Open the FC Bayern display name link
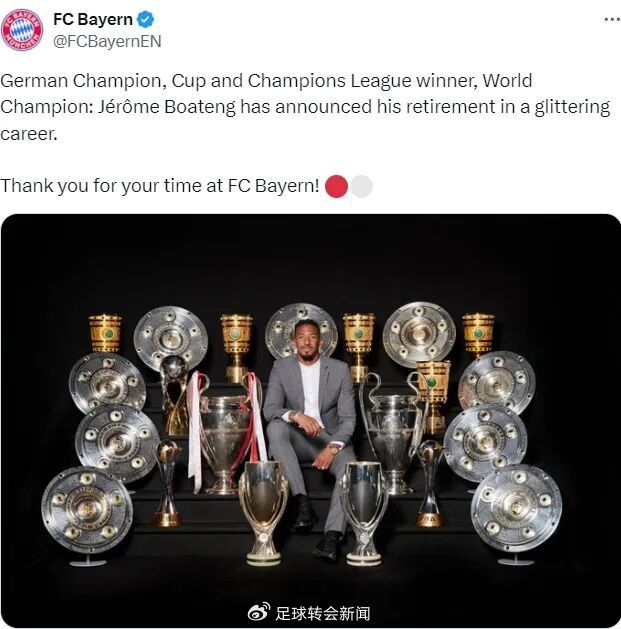This screenshot has width=621, height=629. 93,19
